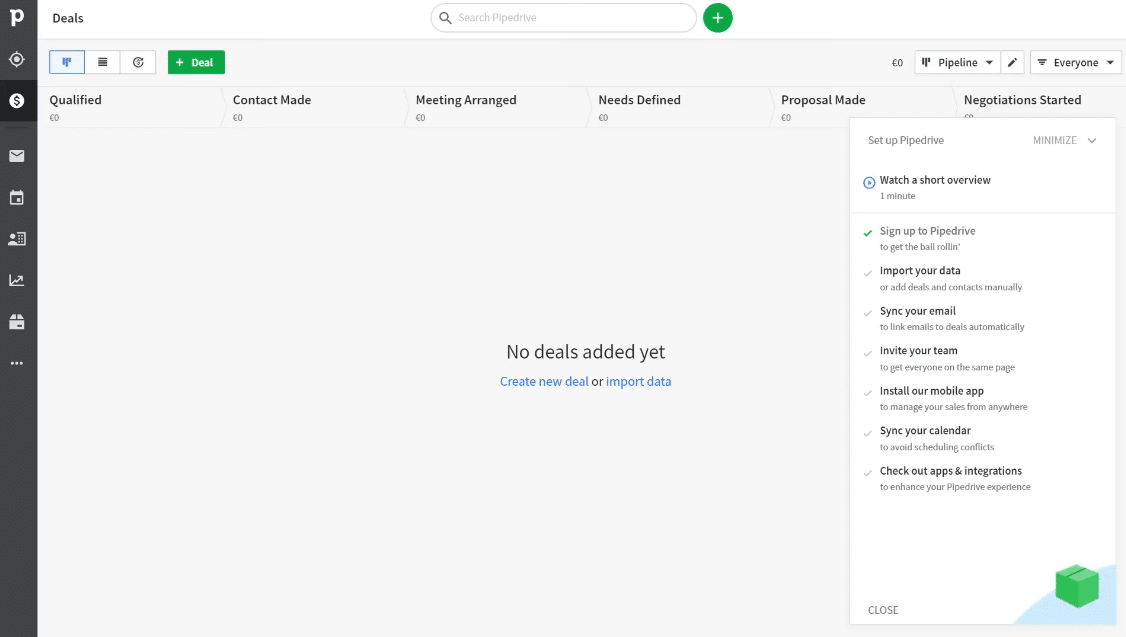
Task: Open the Contacts icon in sidebar
Action: pyautogui.click(x=17, y=238)
